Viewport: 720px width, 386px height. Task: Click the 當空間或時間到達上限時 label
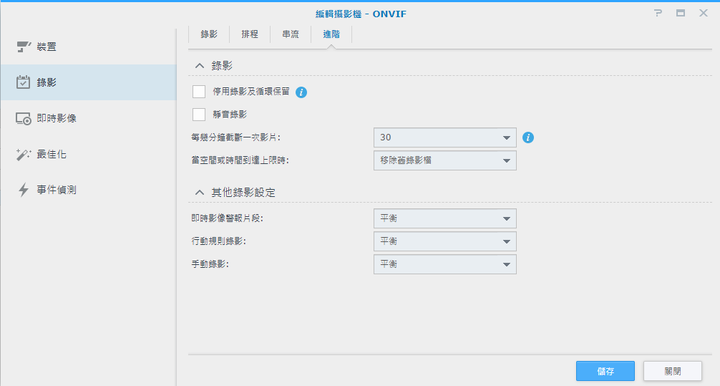click(x=240, y=160)
